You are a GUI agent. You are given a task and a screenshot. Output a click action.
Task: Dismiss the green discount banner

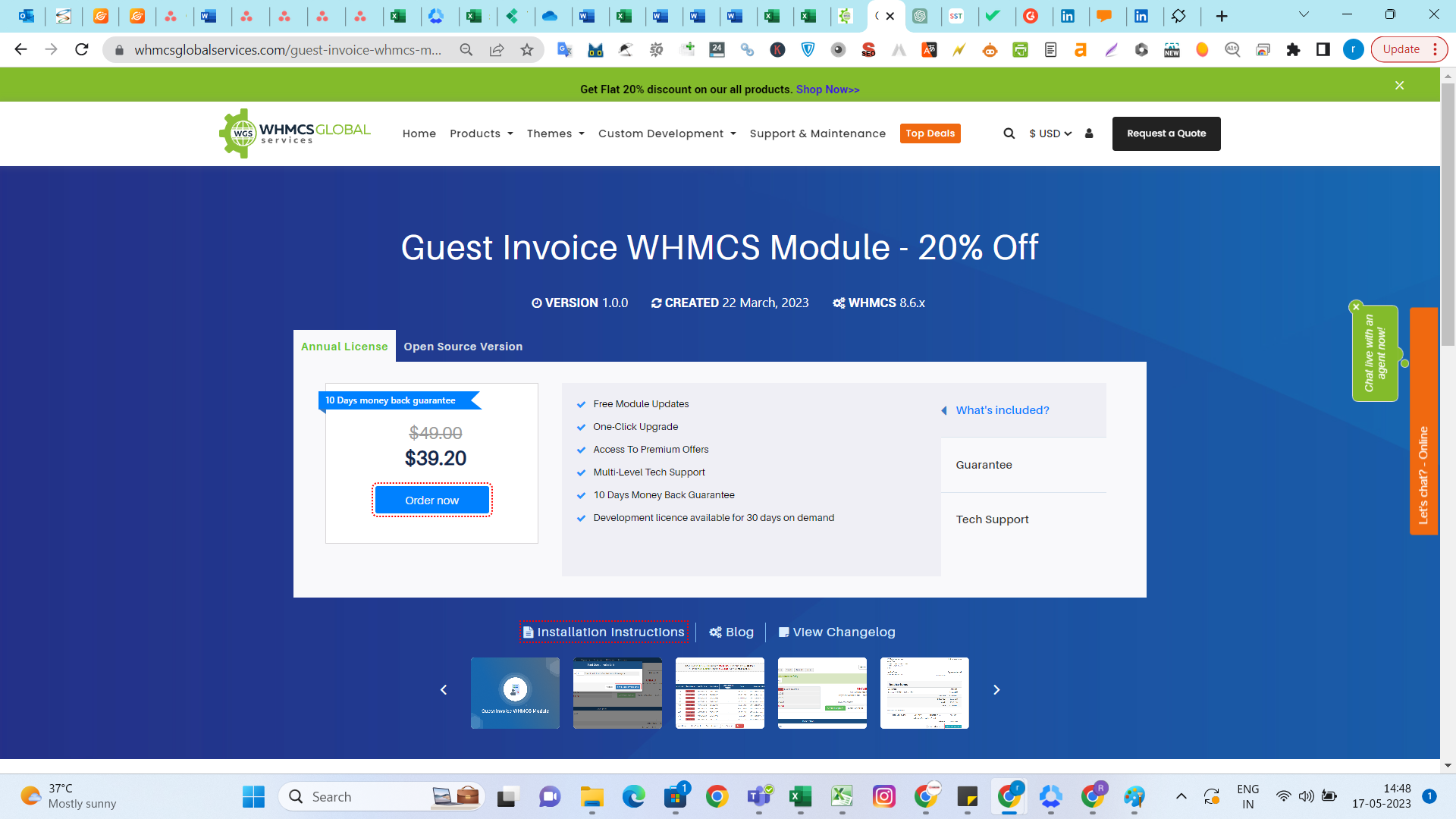(x=1399, y=86)
